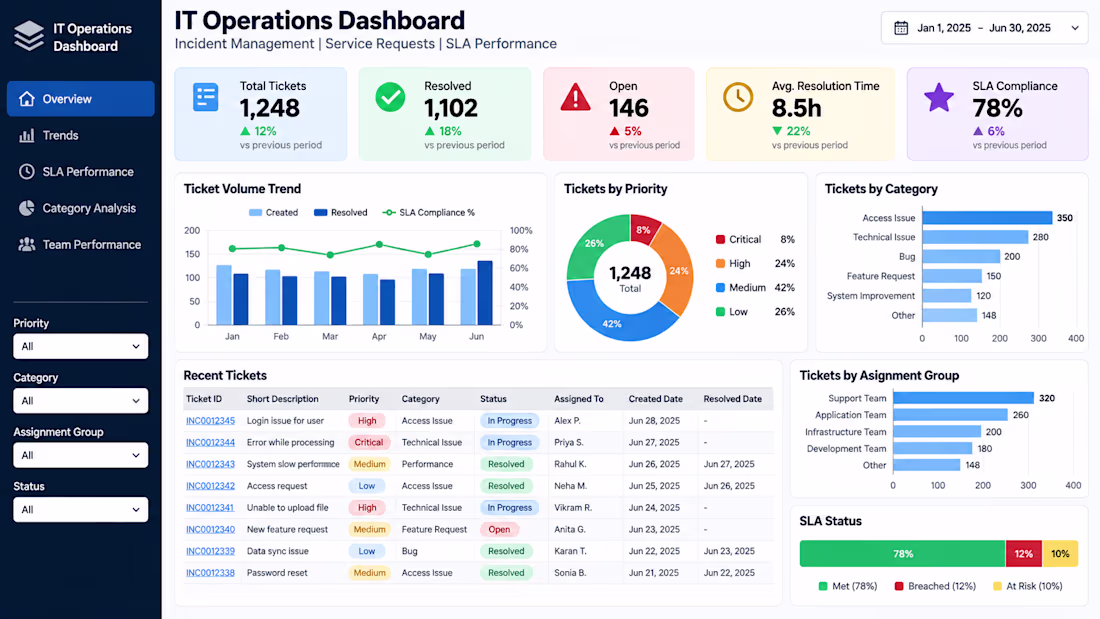This screenshot has width=1100, height=619.
Task: Toggle the Created series in chart legend
Action: pos(274,213)
